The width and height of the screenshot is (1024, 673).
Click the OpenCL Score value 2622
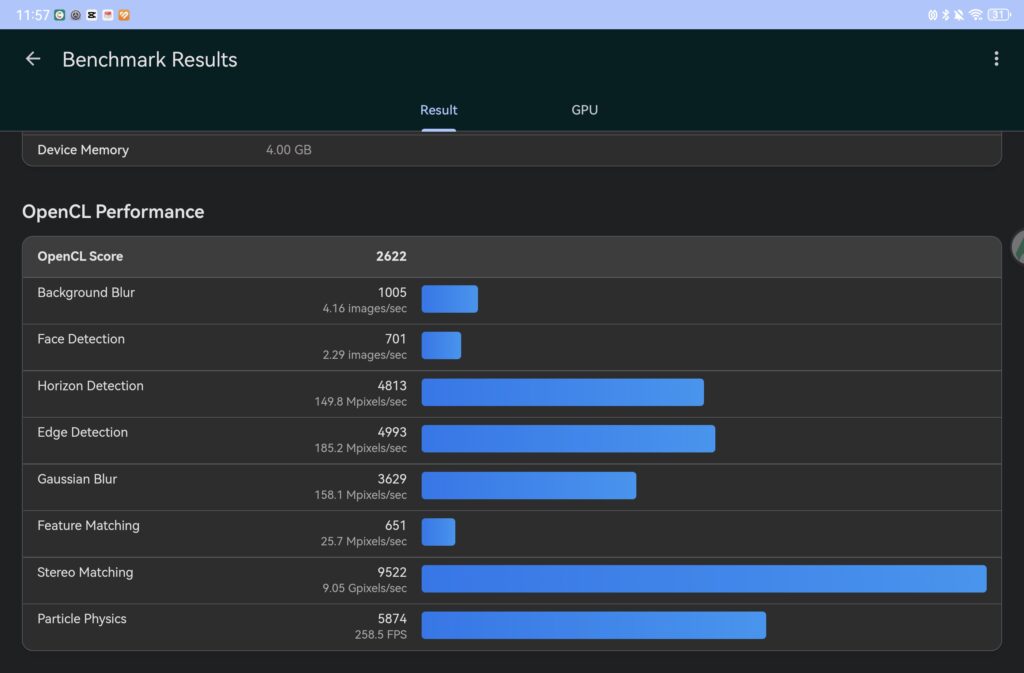coord(391,257)
